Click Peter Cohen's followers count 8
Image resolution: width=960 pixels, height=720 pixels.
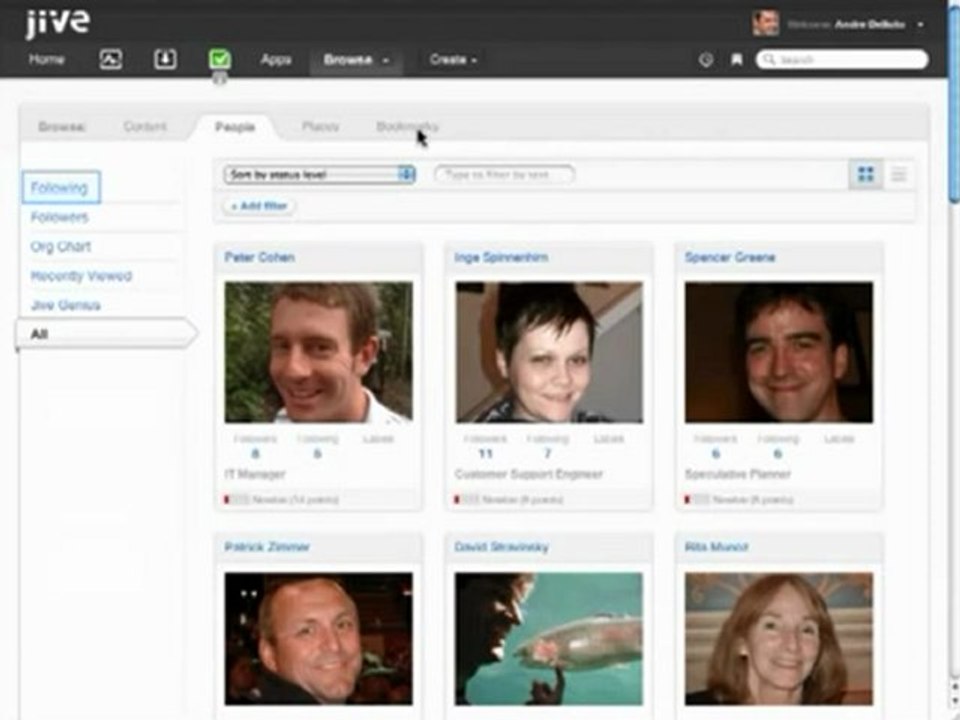(x=255, y=454)
